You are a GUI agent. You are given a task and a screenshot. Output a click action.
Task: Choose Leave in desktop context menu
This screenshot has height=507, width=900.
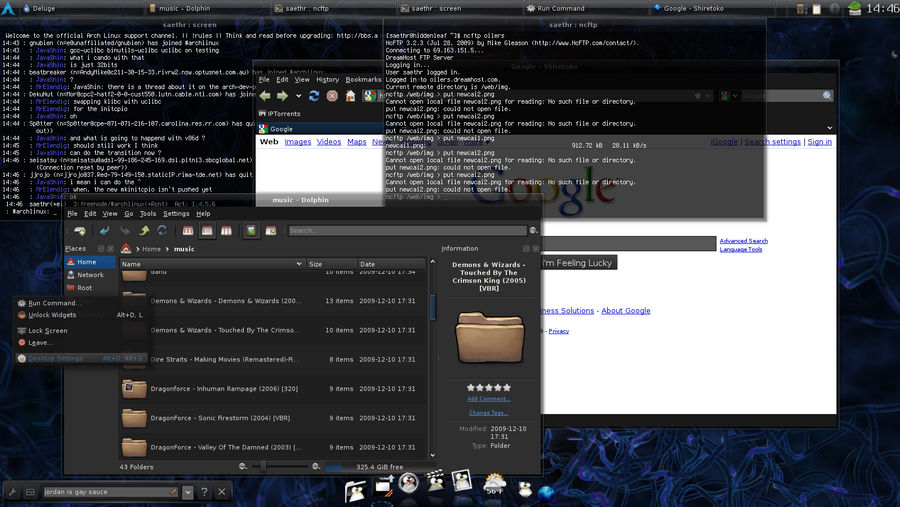tap(80, 343)
